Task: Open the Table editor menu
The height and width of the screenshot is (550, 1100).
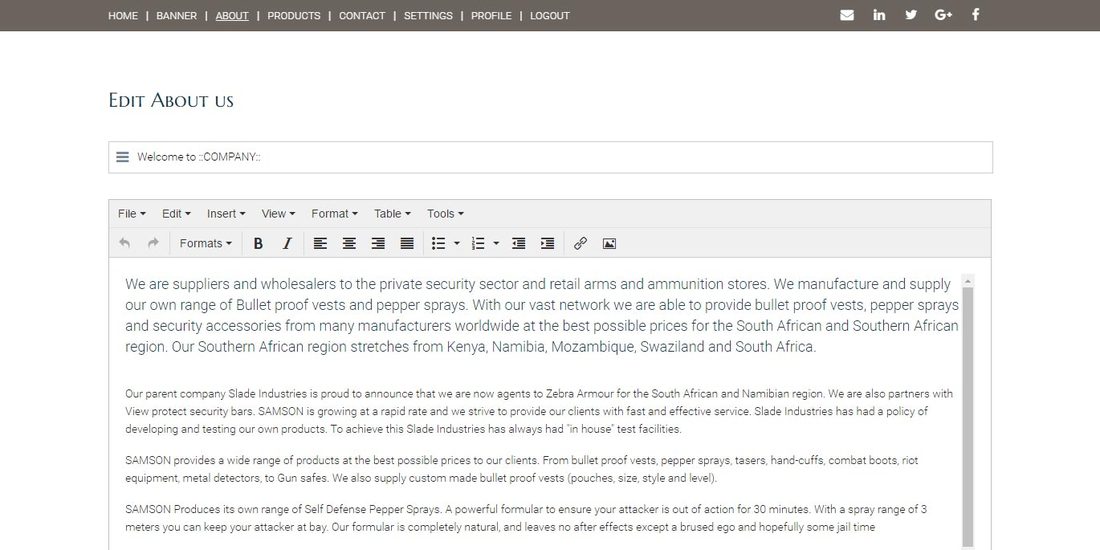Action: 392,214
